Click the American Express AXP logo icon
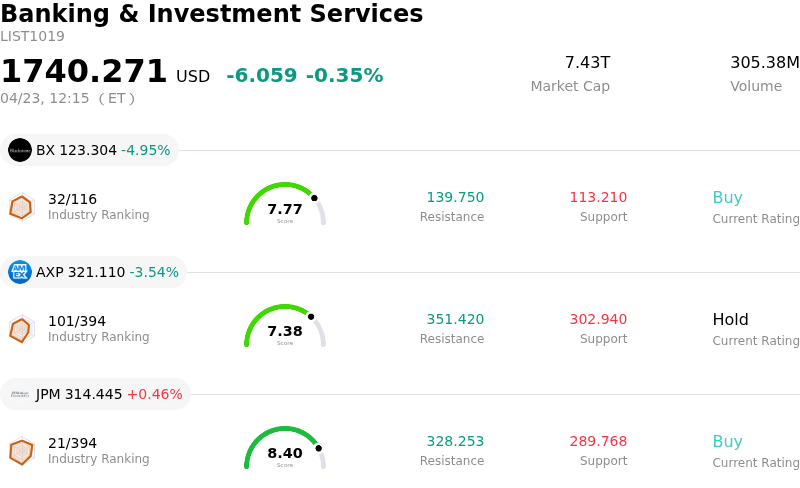The image size is (800, 488). [x=20, y=272]
